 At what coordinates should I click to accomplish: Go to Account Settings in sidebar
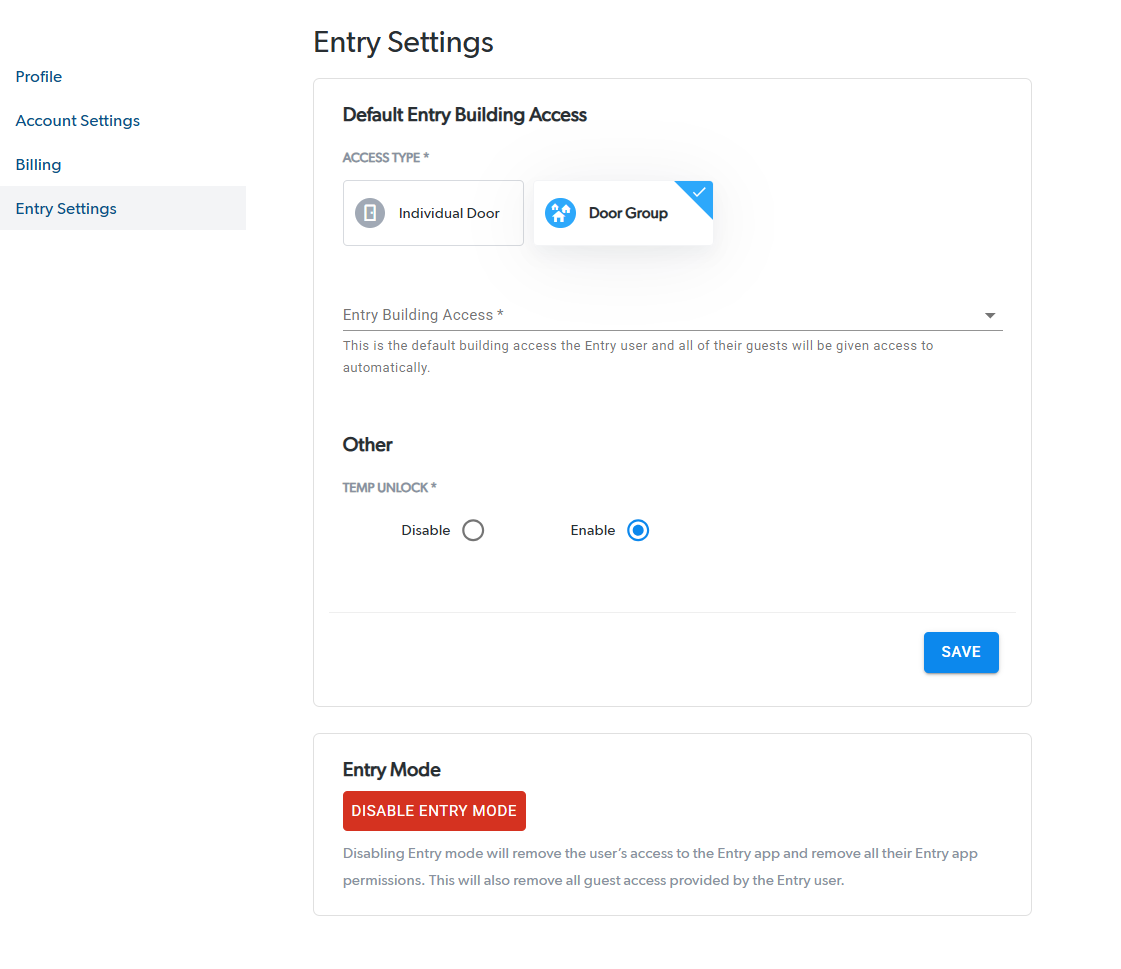(x=77, y=121)
